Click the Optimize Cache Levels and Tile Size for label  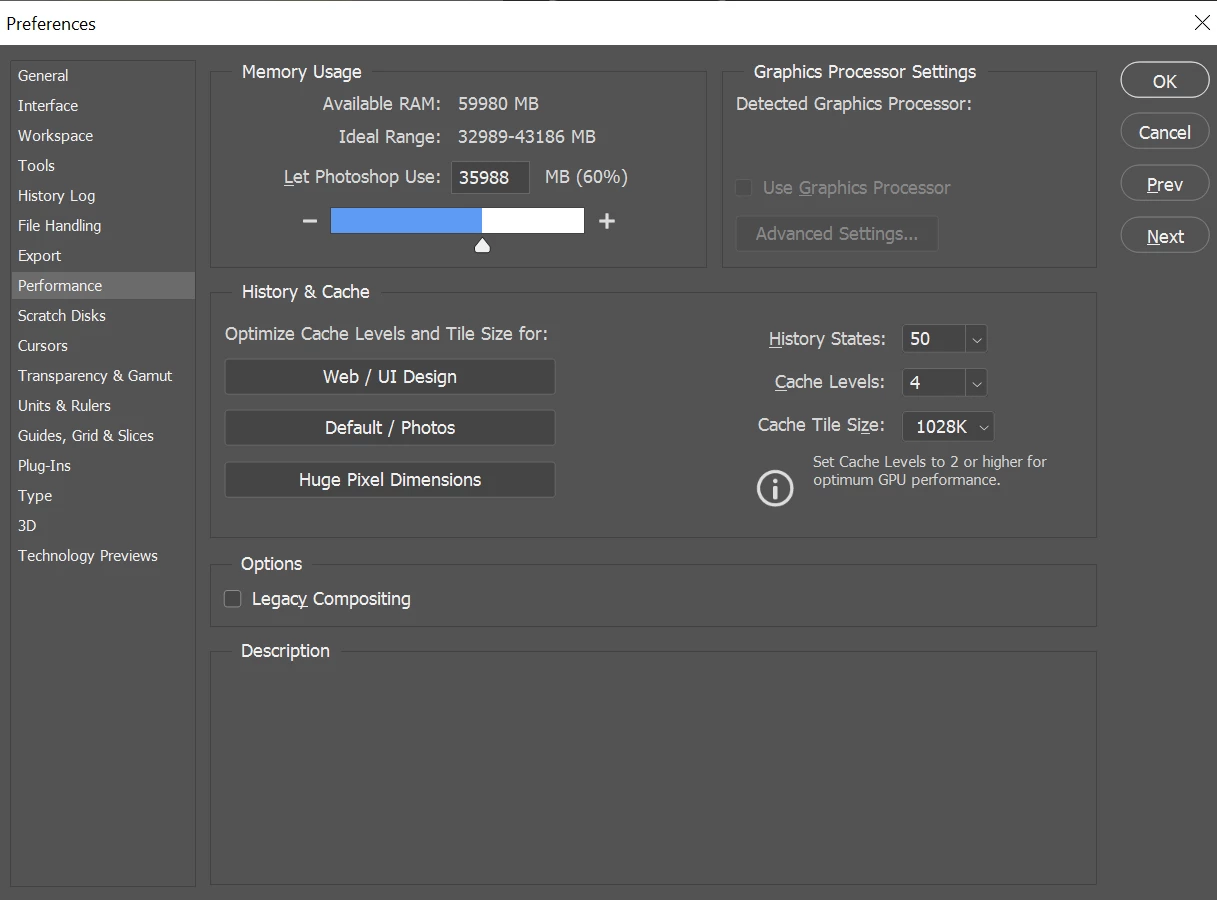386,334
